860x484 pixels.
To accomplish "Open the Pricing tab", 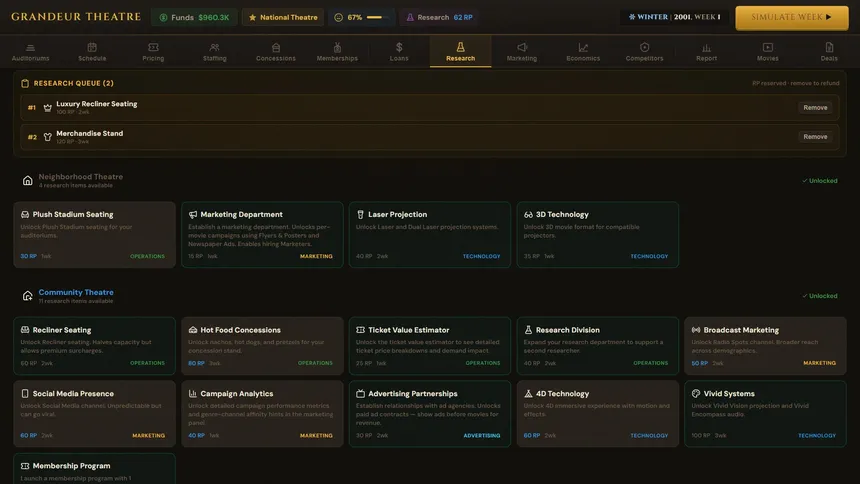I will coord(153,52).
